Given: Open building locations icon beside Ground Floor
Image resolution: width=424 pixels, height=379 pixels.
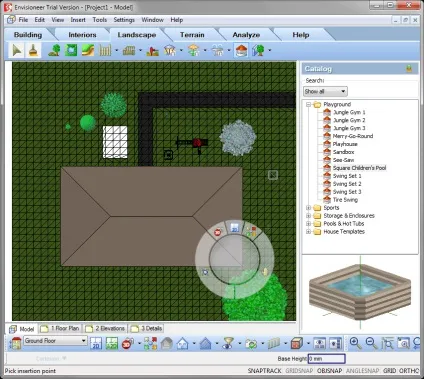Looking at the screenshot, I should click(15, 343).
